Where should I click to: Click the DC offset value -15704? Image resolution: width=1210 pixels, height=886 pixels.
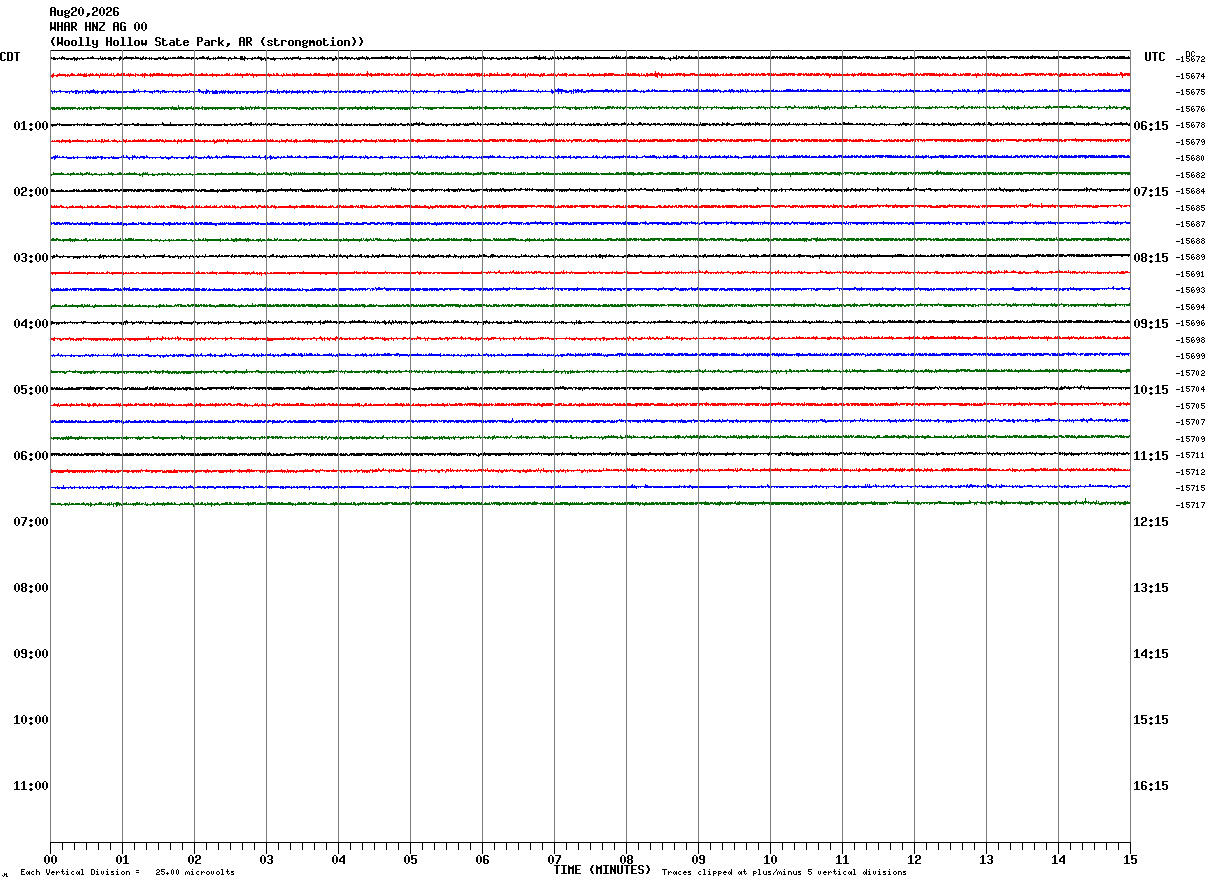(x=1190, y=389)
